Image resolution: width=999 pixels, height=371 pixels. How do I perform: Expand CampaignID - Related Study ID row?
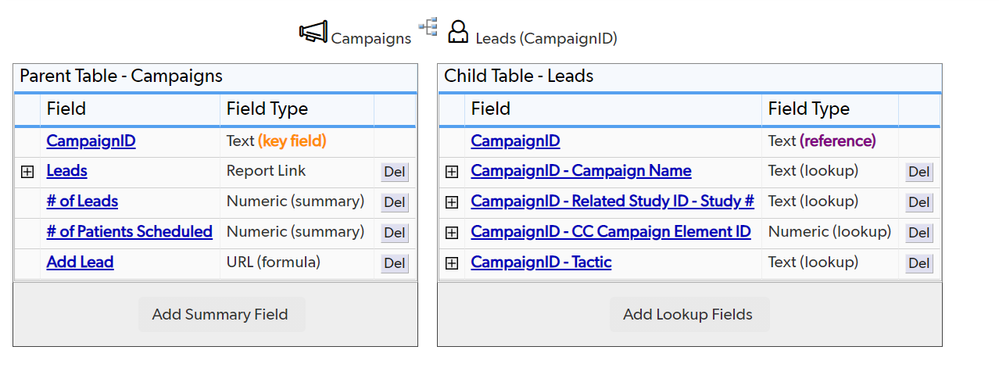(x=452, y=202)
